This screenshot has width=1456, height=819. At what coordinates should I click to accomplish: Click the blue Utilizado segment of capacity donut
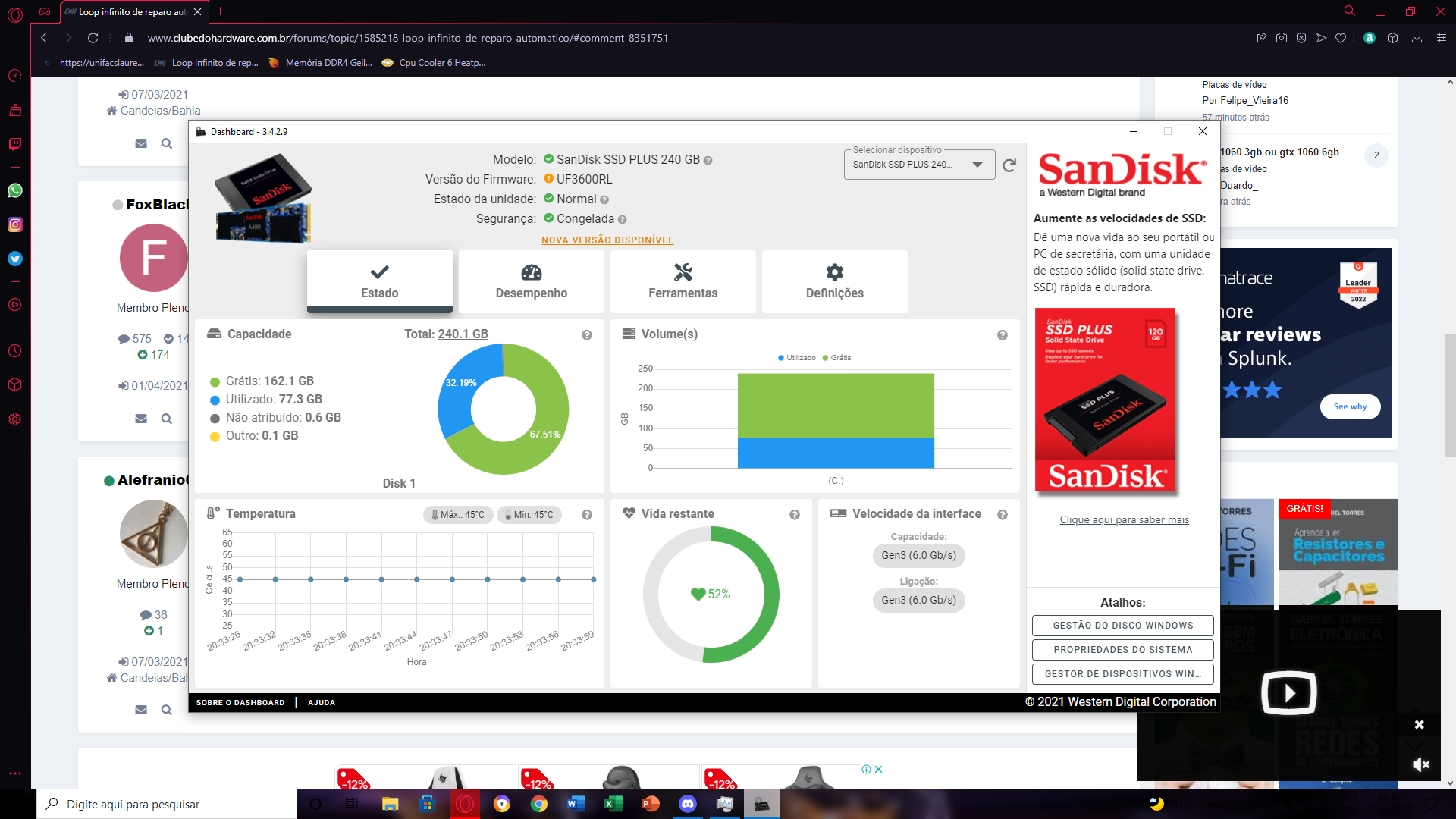click(460, 383)
